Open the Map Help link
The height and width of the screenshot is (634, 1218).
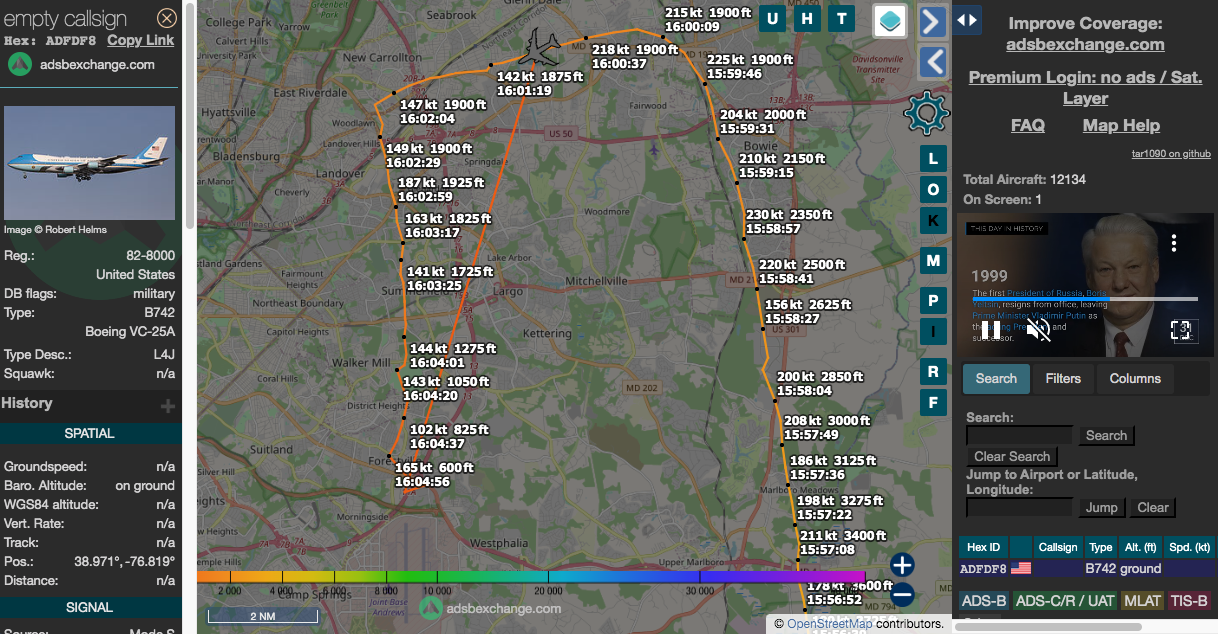(1121, 125)
